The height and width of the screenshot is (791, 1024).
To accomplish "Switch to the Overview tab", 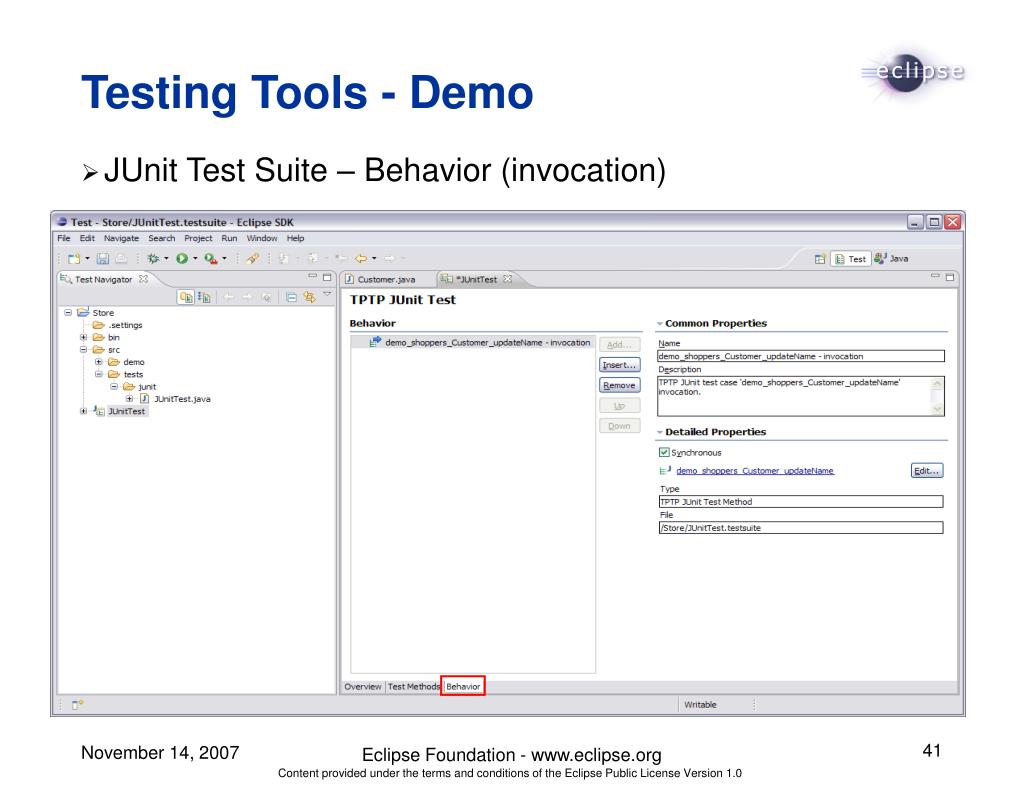I will (x=362, y=686).
